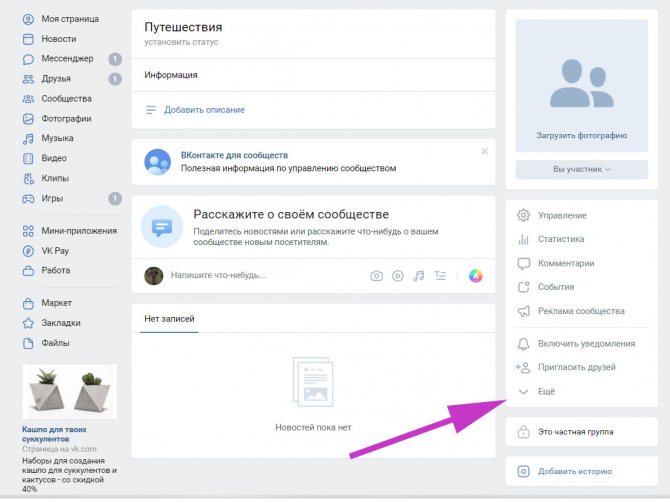This screenshot has height=503, width=670.
Task: Click Загрузить фотографию link
Action: coord(582,135)
